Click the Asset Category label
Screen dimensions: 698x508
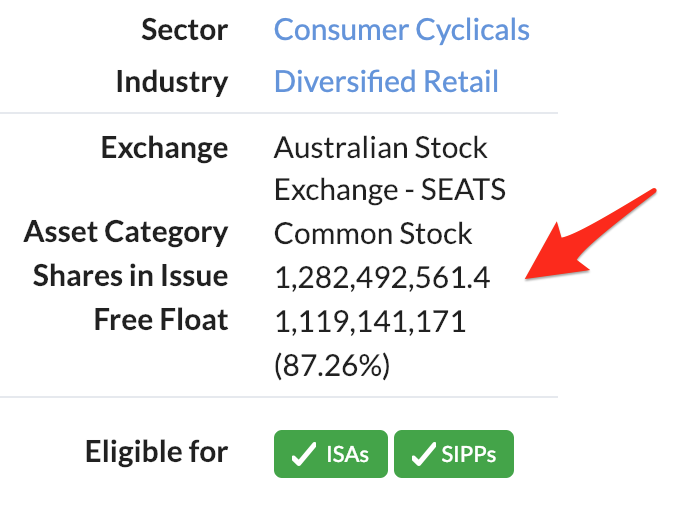pyautogui.click(x=126, y=232)
